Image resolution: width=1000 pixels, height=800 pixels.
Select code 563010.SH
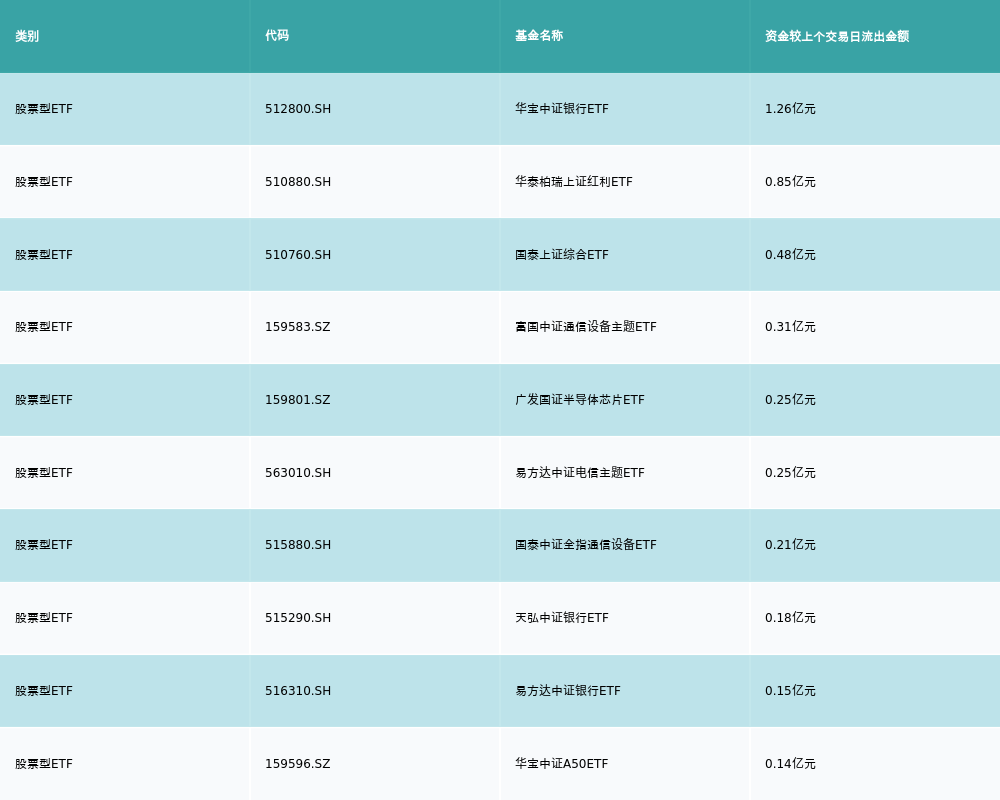pos(298,473)
